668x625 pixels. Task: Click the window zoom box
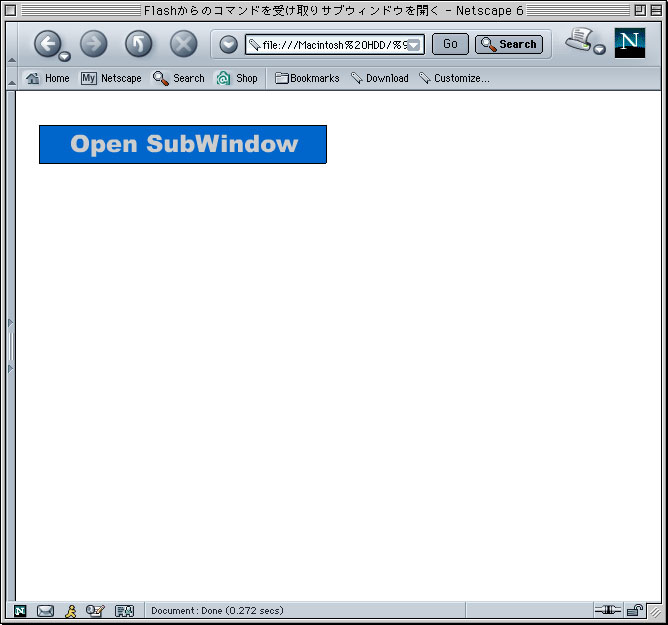pyautogui.click(x=640, y=10)
